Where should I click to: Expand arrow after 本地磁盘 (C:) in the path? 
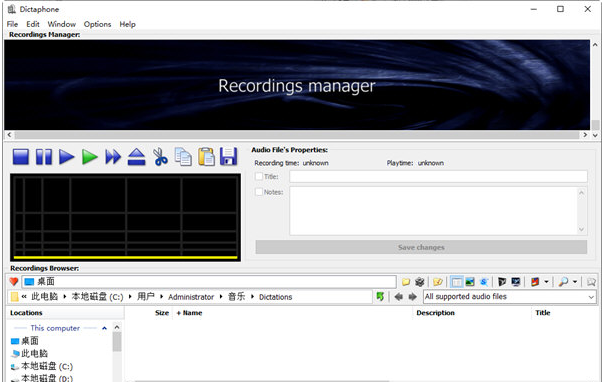click(130, 297)
